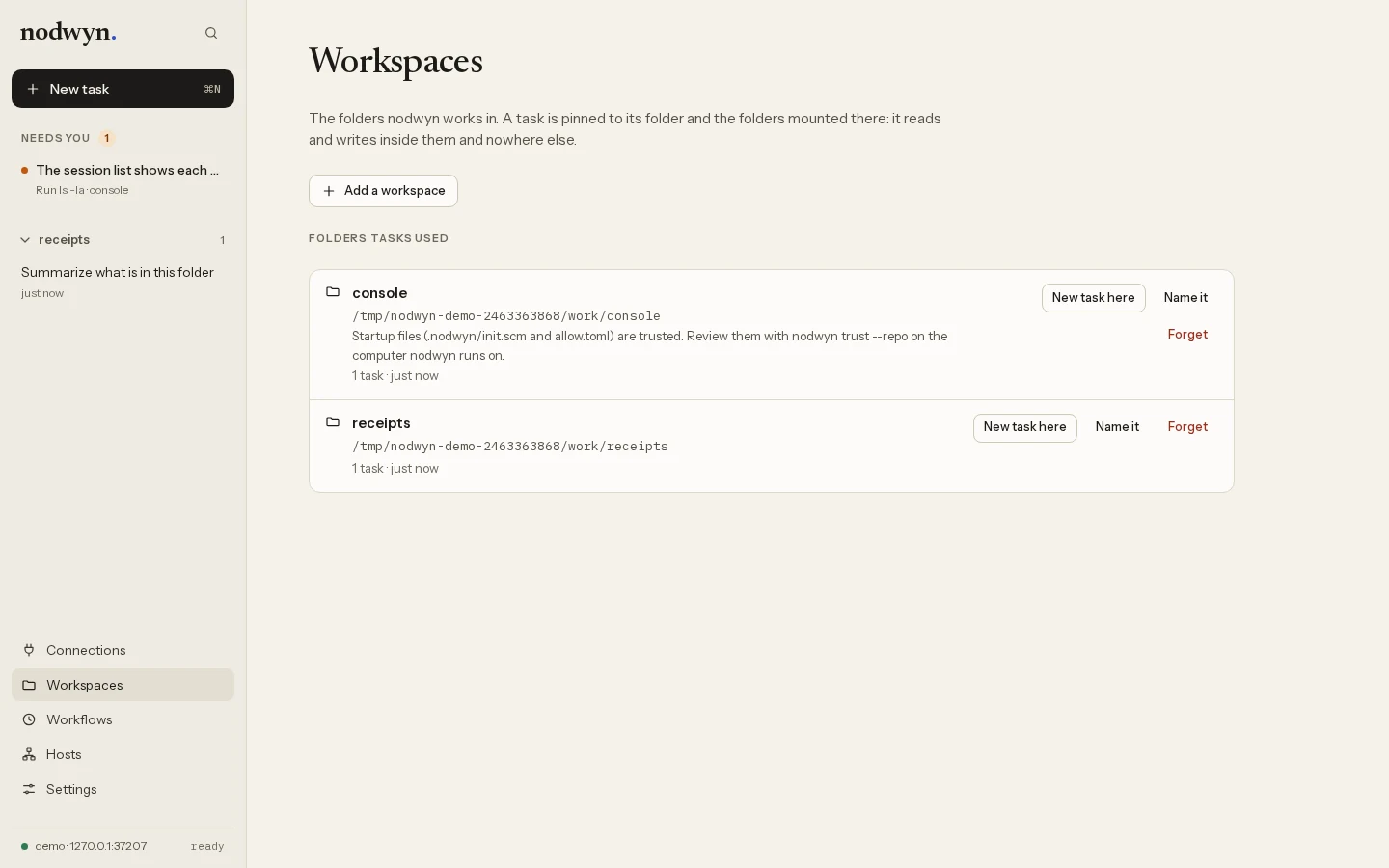Viewport: 1389px width, 868px height.
Task: Click '1 task · just now' under receipts
Action: 395,469
